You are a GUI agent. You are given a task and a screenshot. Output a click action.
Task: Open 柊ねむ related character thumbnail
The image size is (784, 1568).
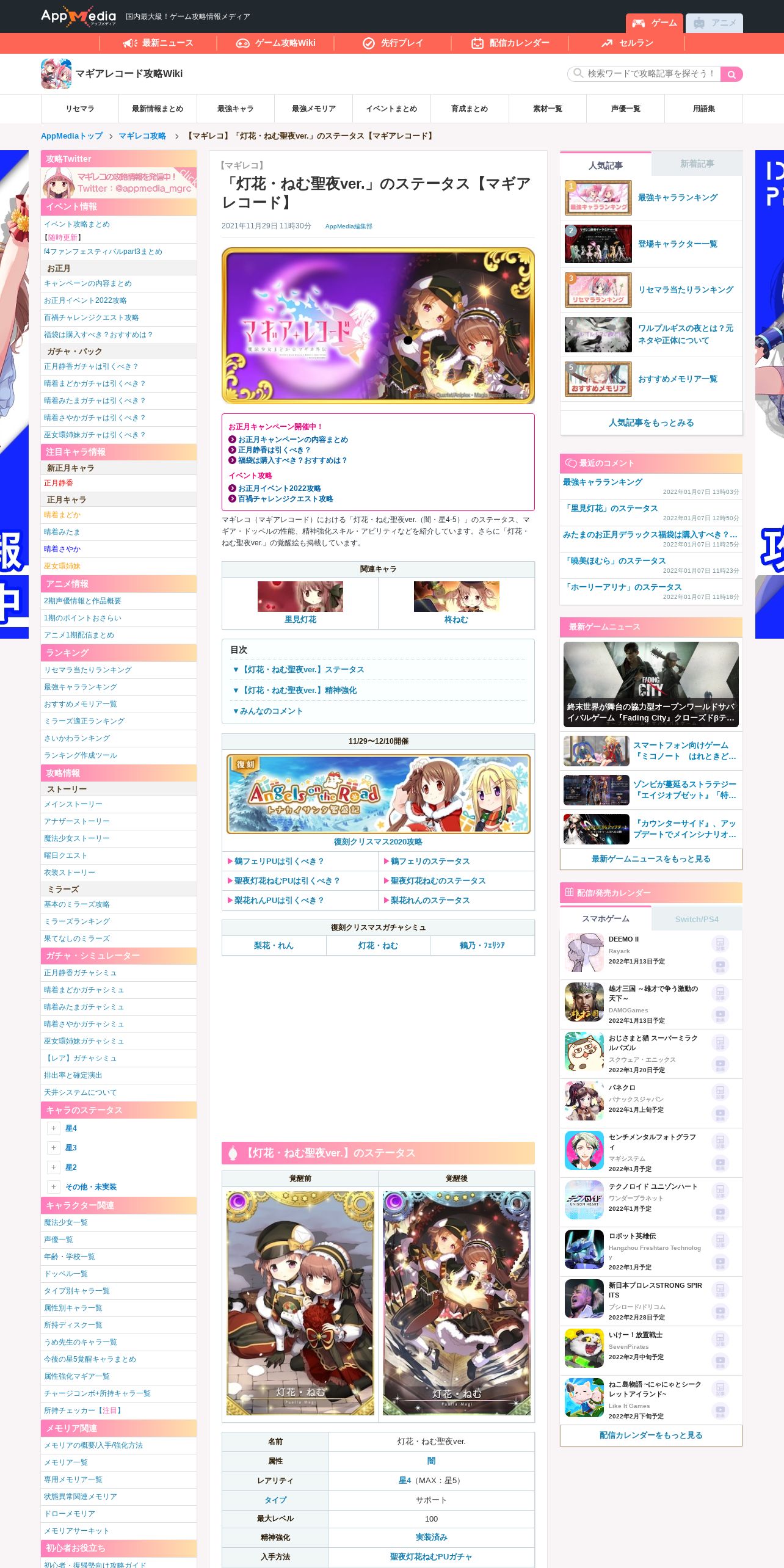tap(457, 597)
